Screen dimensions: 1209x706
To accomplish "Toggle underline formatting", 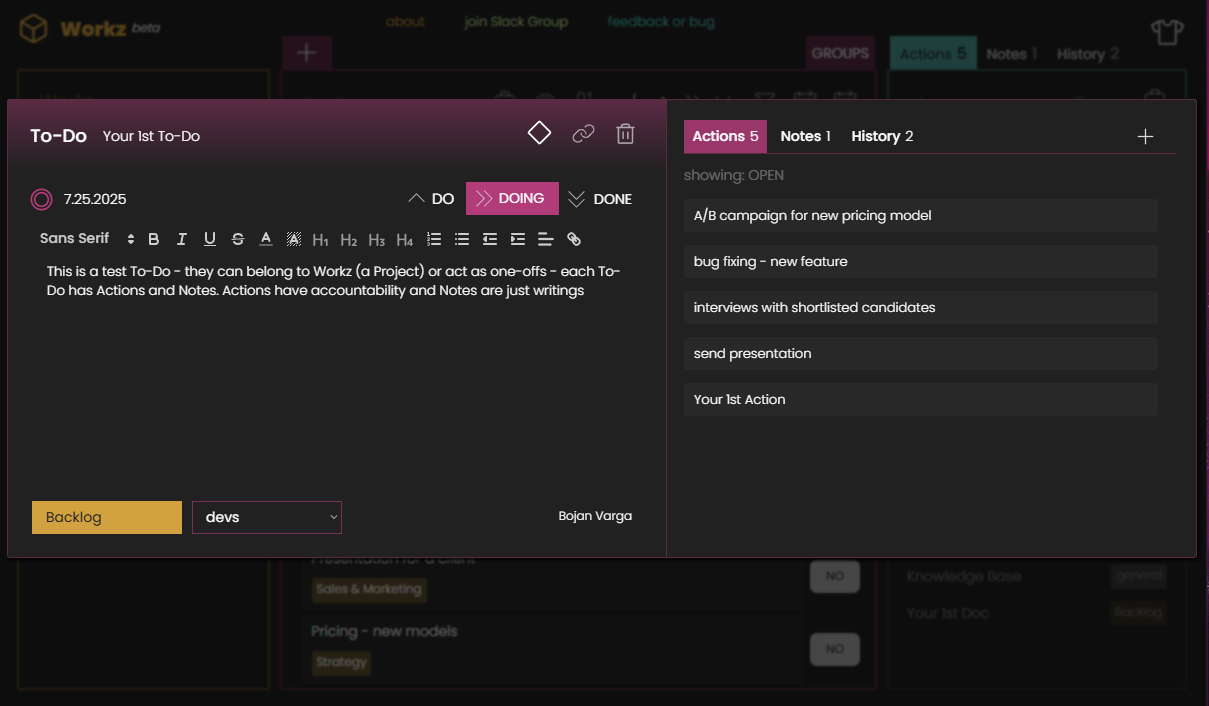I will tap(210, 238).
